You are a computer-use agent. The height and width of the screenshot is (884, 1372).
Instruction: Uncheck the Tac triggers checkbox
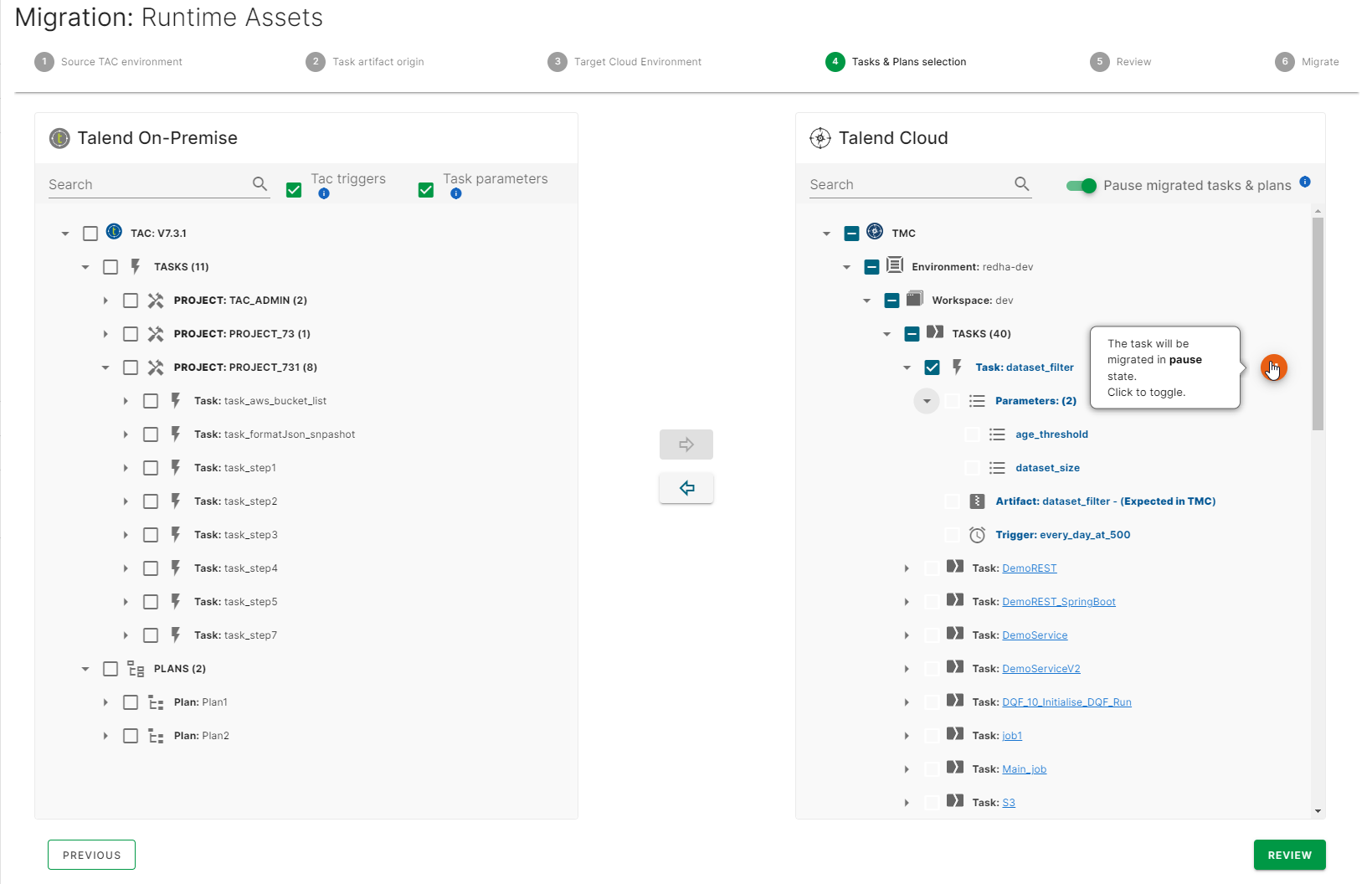click(293, 189)
